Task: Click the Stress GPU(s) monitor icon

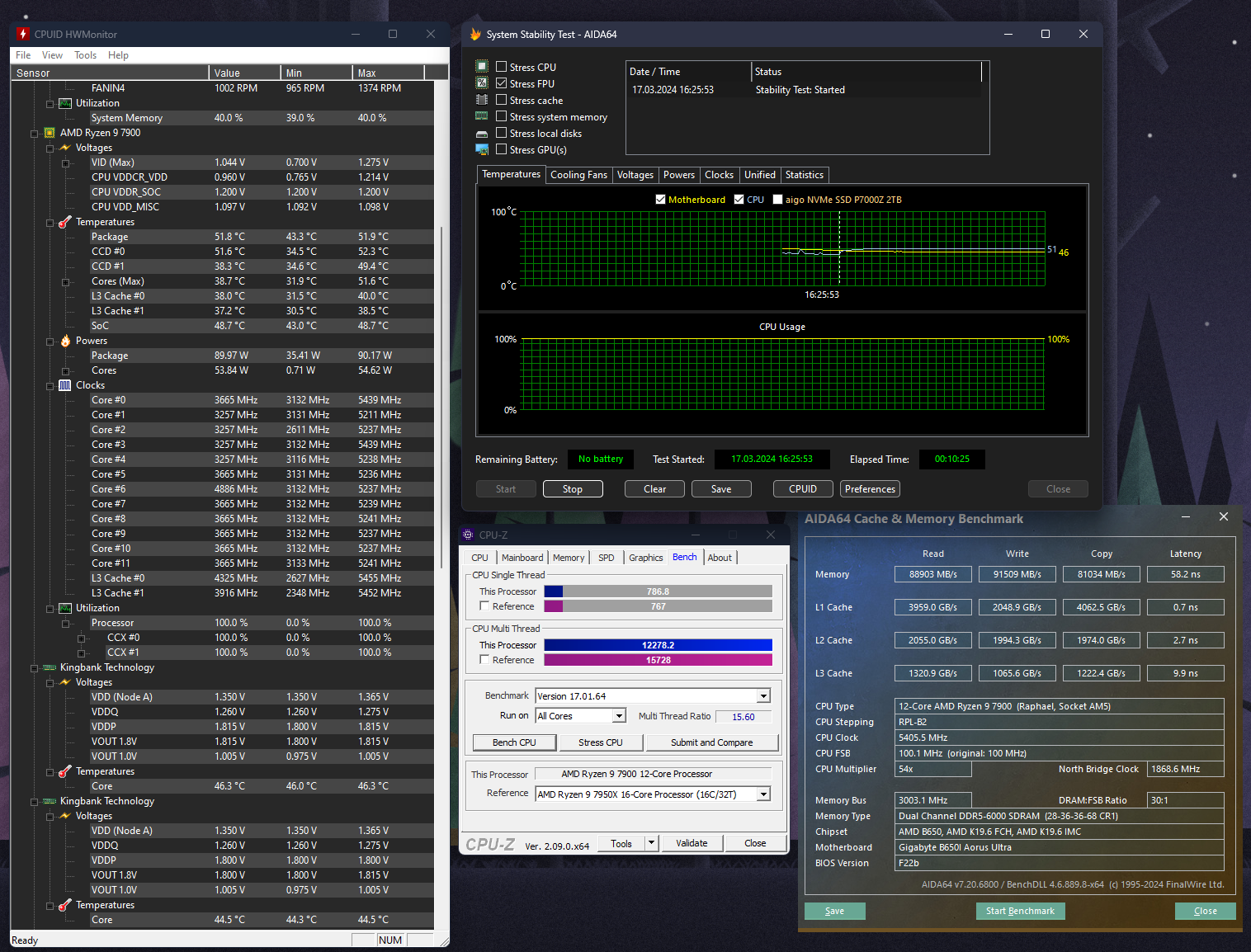Action: 482,149
